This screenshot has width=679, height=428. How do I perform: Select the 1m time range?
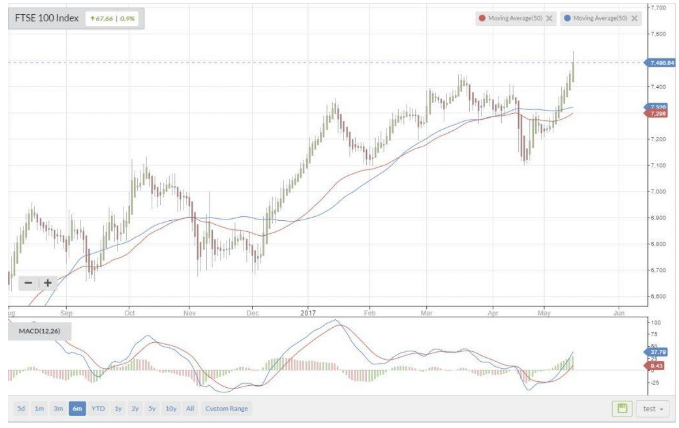point(39,409)
